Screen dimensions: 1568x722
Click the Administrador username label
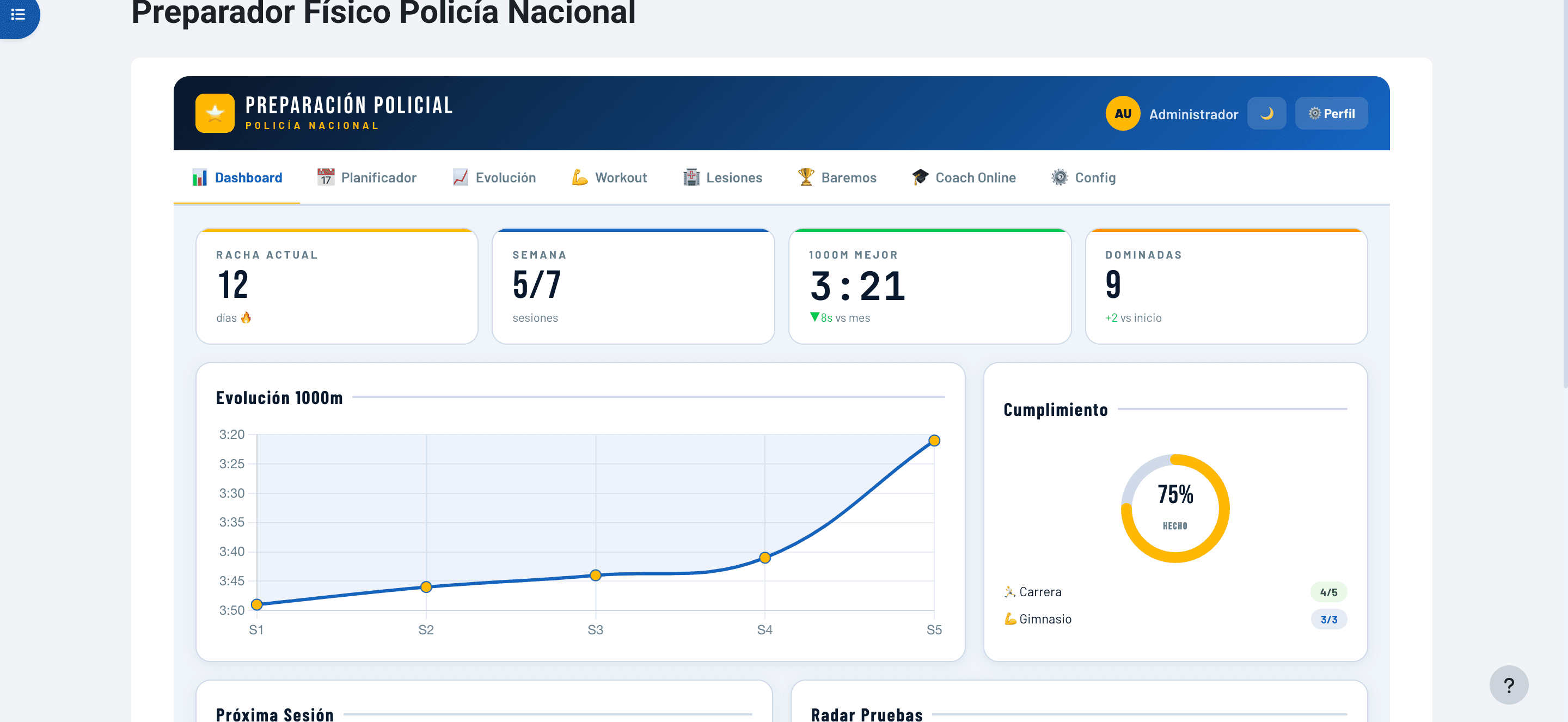[1193, 114]
